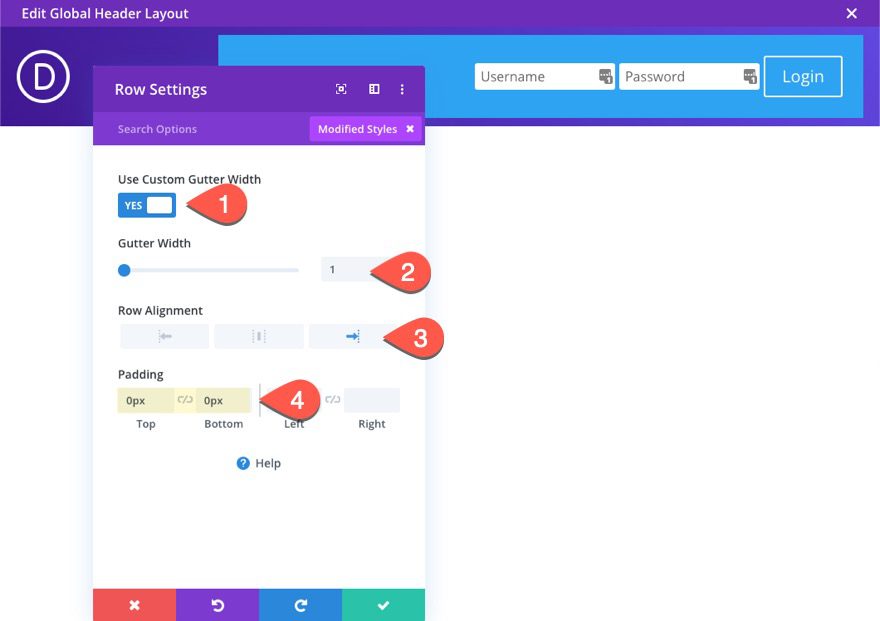Select left row alignment
Viewport: 880px width, 621px height.
(164, 336)
